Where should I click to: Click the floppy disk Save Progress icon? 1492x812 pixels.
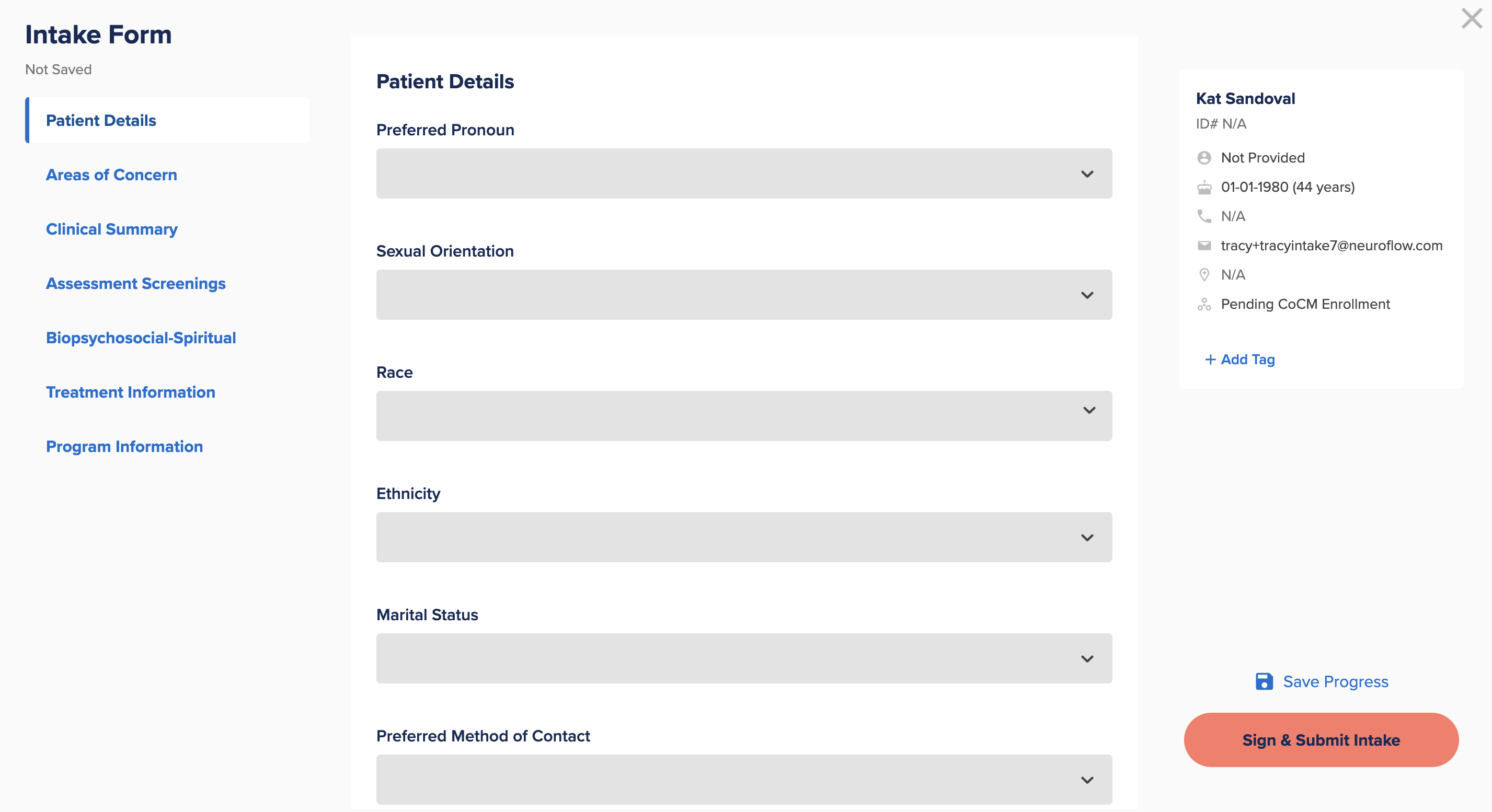(x=1264, y=681)
